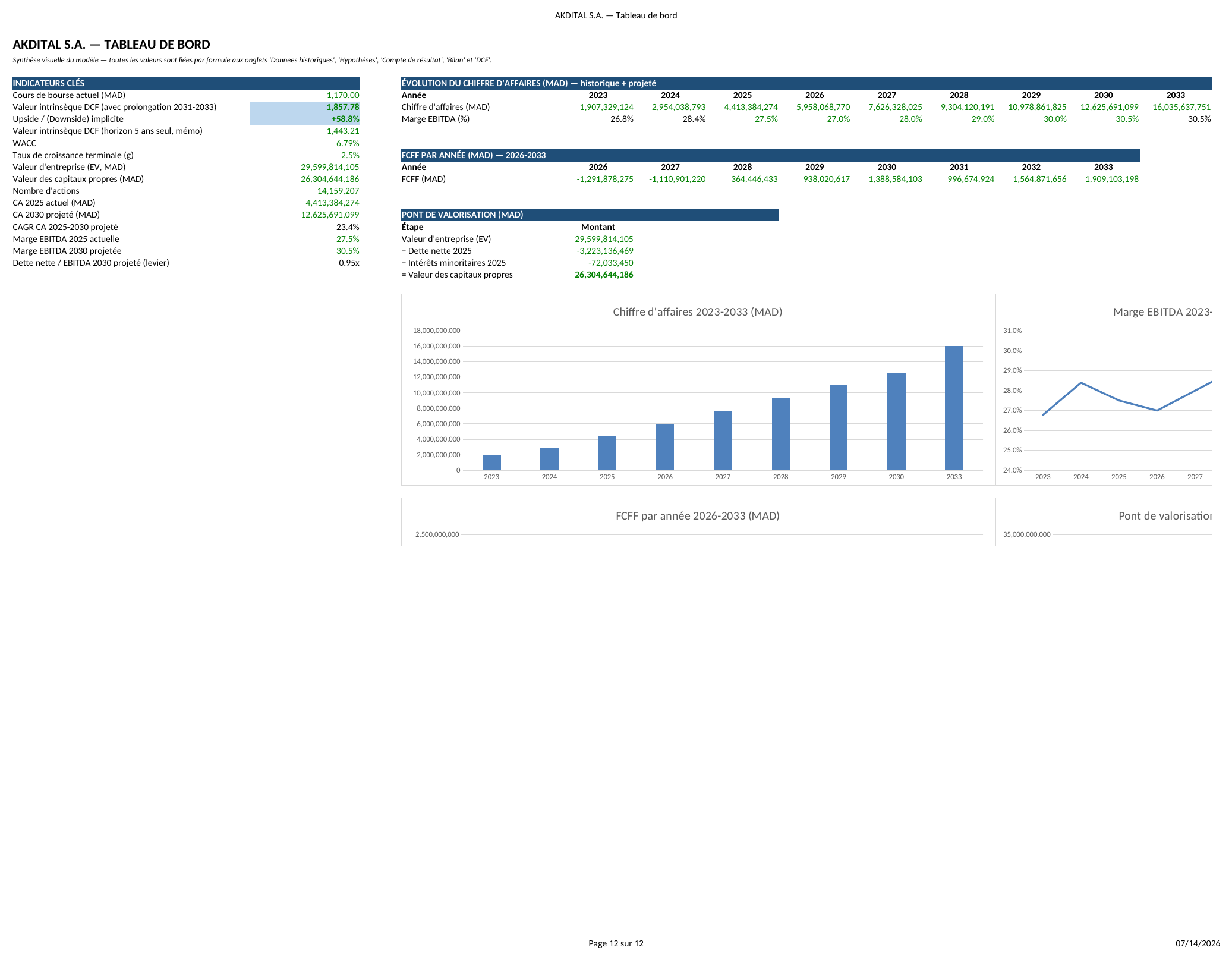The height and width of the screenshot is (960, 1232).
Task: Click the 'PONT DE VALORISATION (MAD)' header
Action: coord(590,215)
